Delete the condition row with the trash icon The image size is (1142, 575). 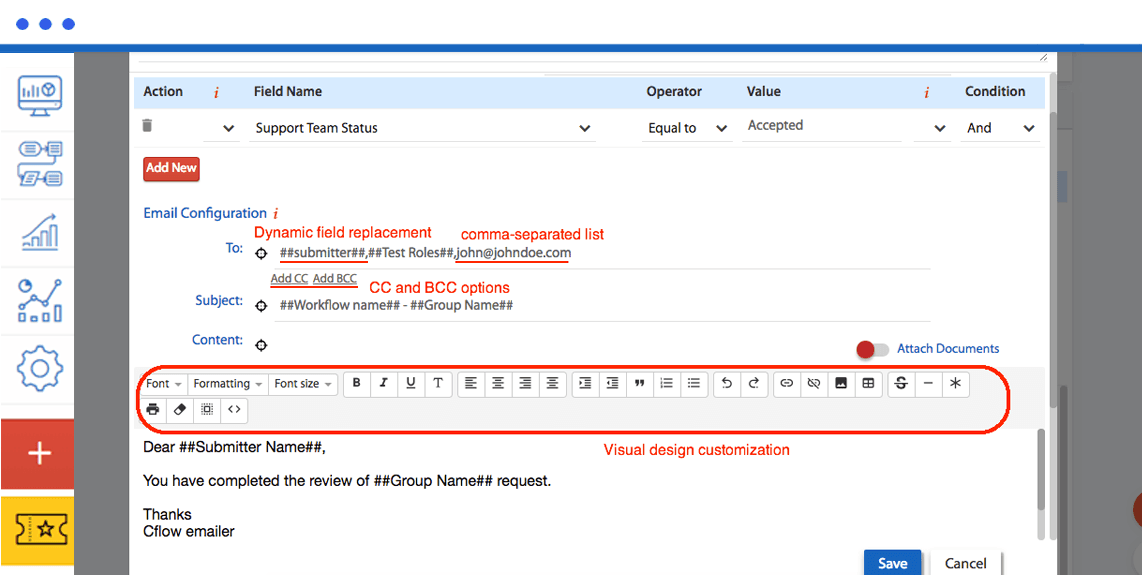coord(147,126)
